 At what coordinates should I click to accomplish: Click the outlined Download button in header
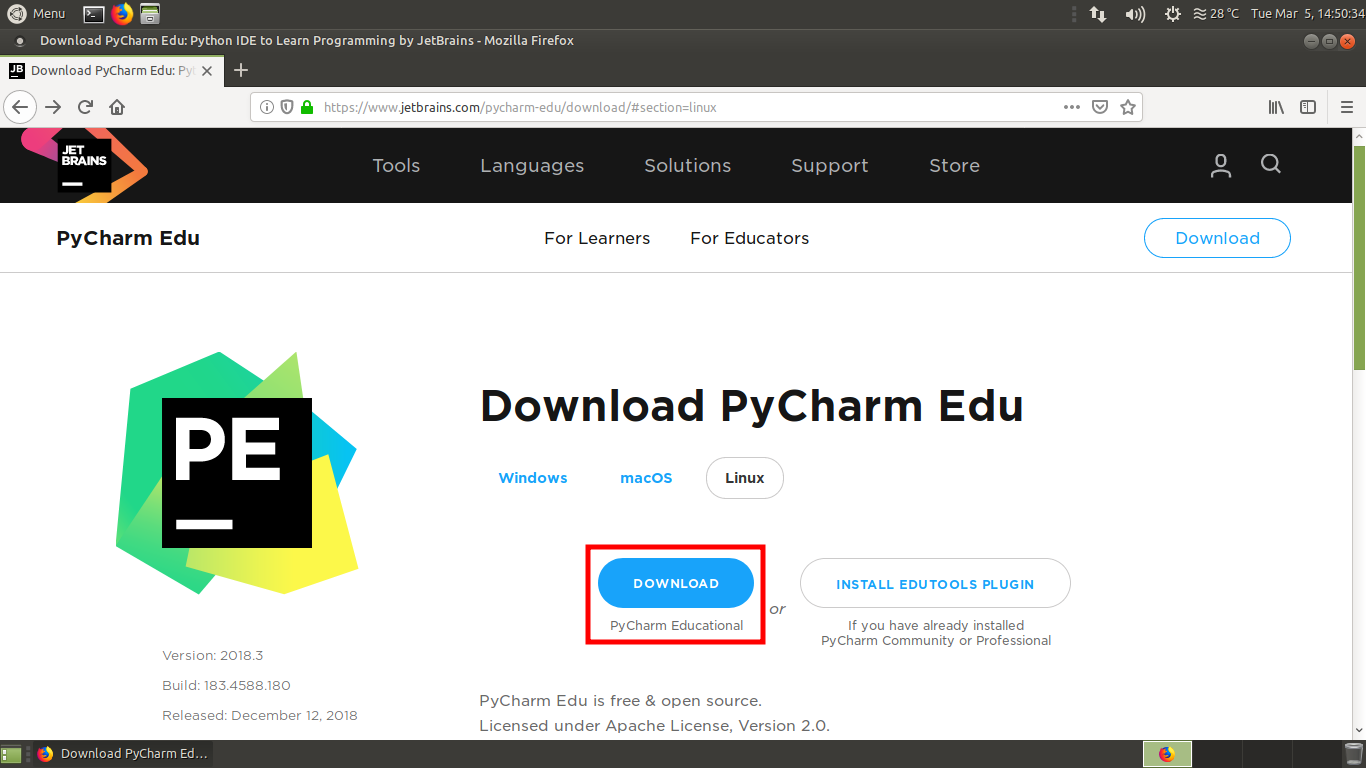point(1217,238)
